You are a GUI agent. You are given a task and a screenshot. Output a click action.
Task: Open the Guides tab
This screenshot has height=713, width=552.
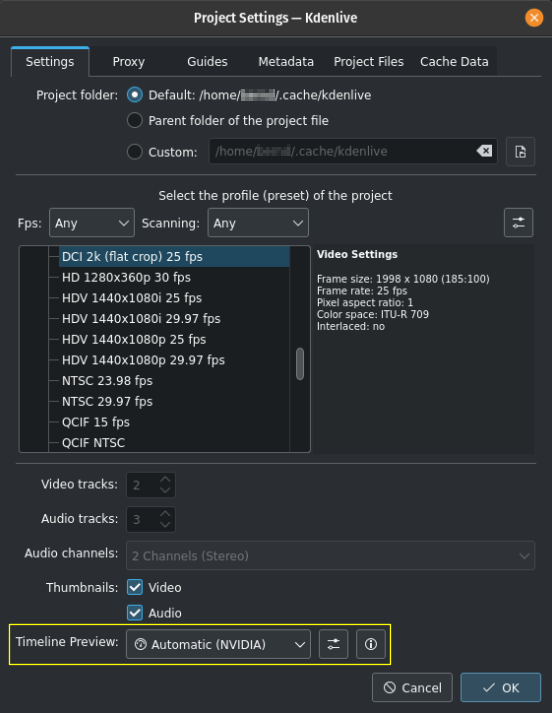(x=207, y=61)
